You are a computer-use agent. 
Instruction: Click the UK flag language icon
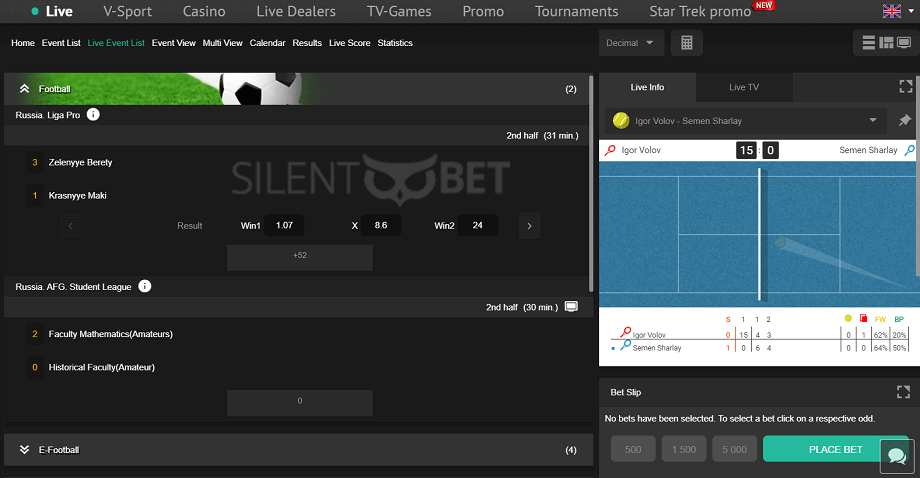[892, 11]
